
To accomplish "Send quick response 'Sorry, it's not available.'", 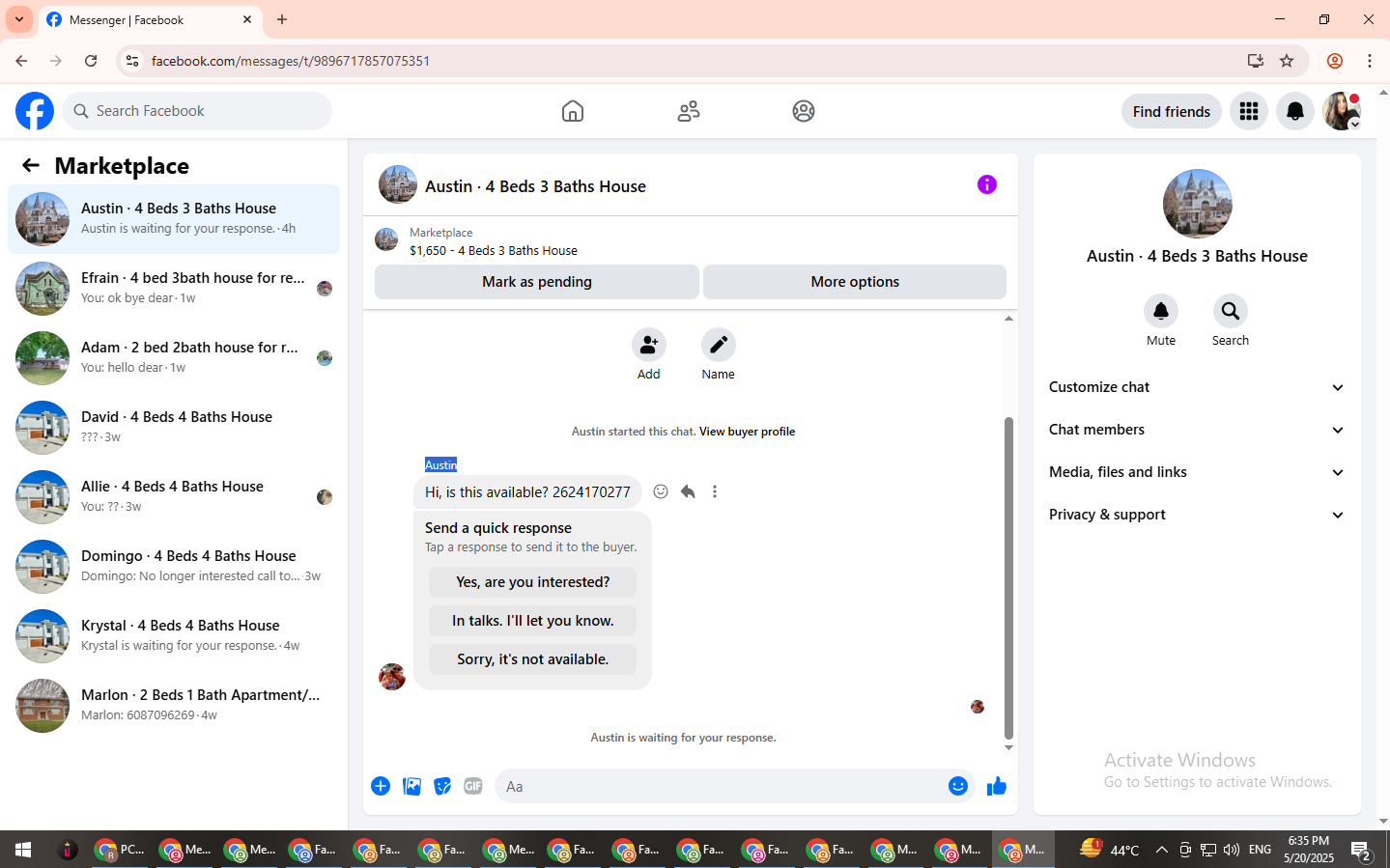I will tap(532, 659).
